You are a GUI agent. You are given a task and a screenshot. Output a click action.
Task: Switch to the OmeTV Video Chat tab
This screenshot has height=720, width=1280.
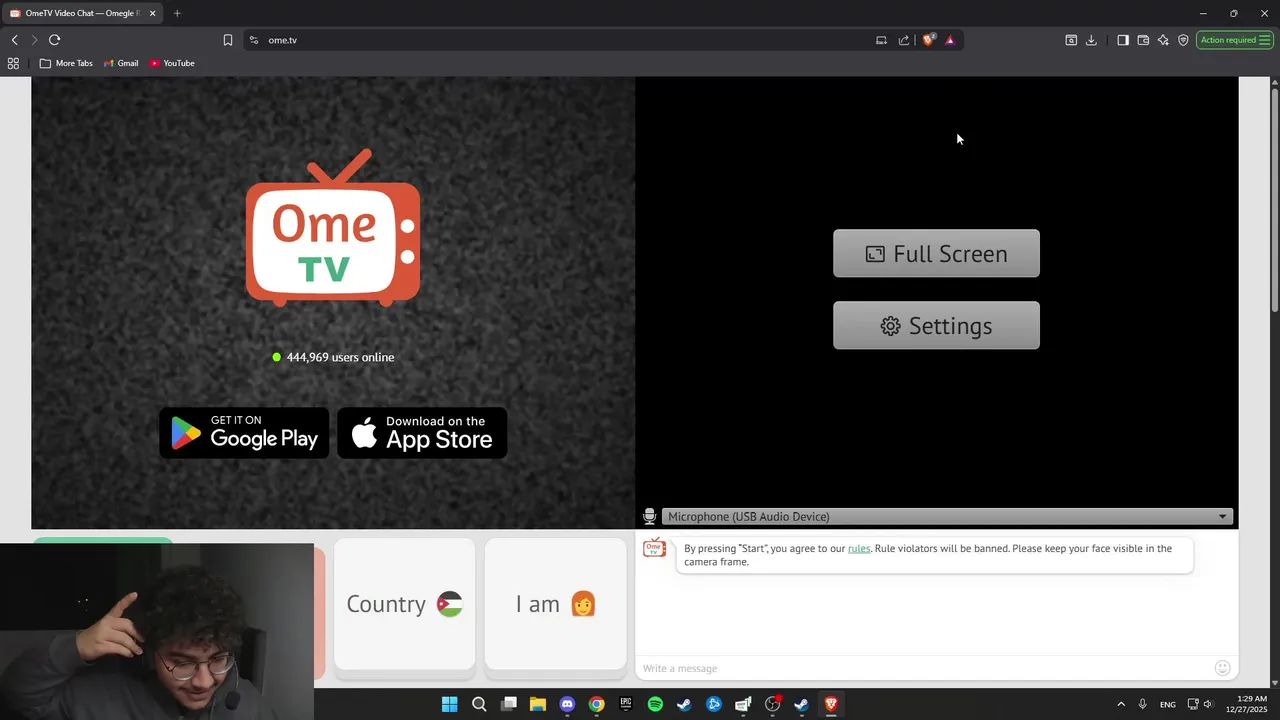tap(83, 13)
